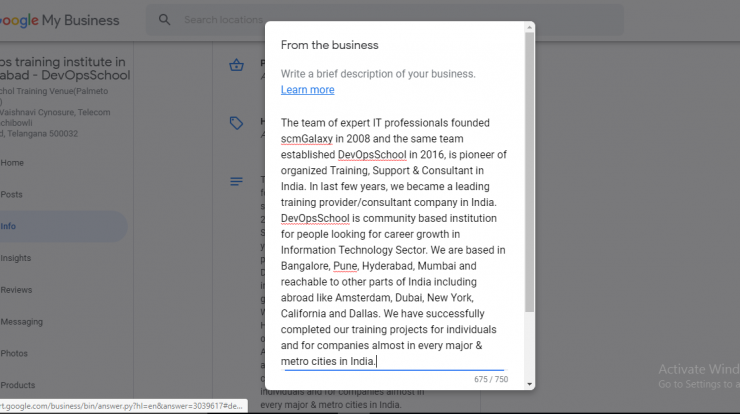This screenshot has width=740, height=414.
Task: Click the dialog scrollbar thumb
Action: [530, 172]
